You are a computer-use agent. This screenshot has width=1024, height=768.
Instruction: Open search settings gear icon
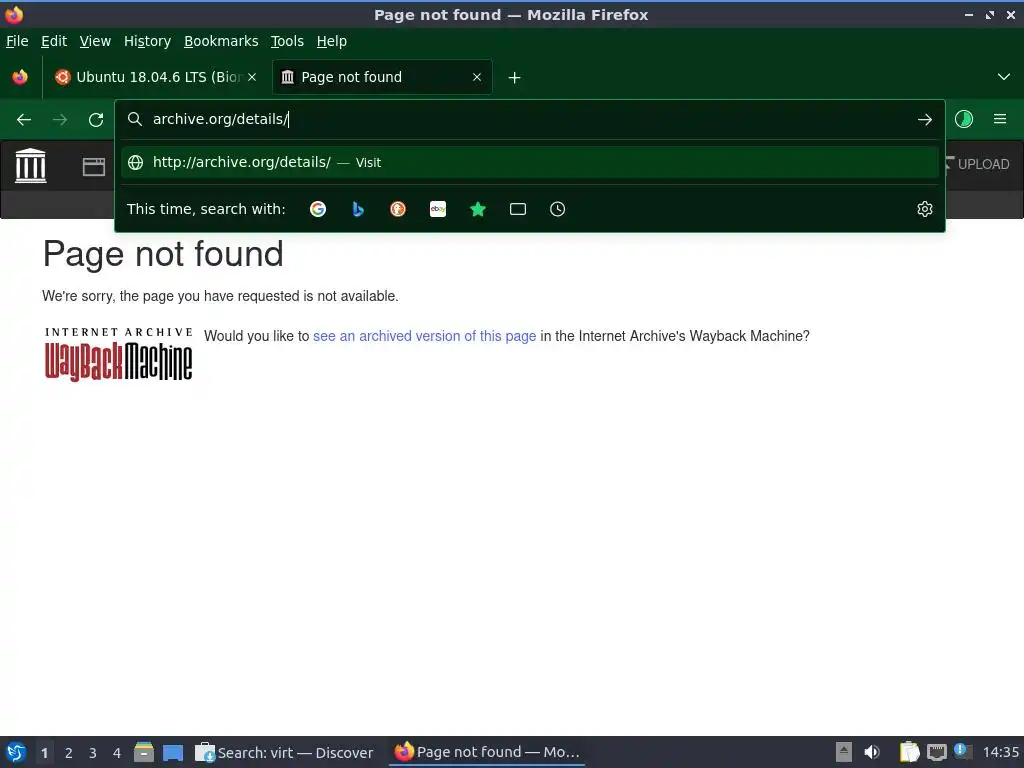[925, 209]
